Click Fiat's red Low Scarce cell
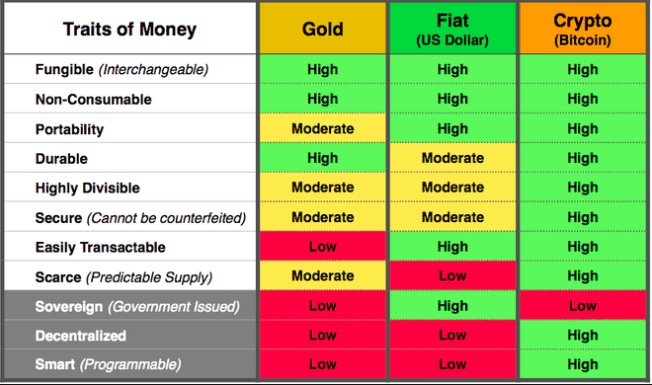 point(452,276)
